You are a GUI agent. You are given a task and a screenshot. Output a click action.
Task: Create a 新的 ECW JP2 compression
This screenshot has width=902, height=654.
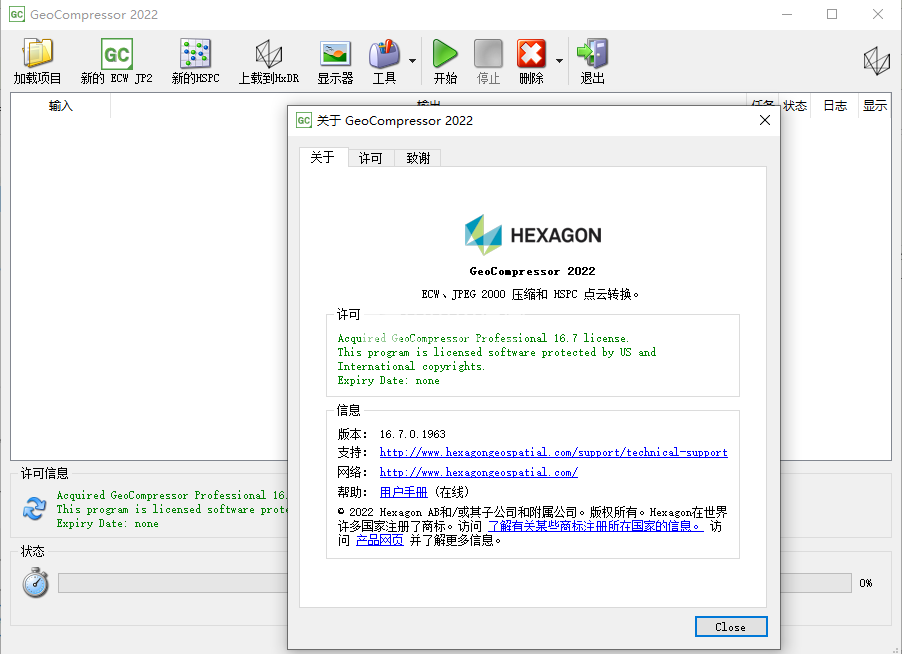point(117,61)
